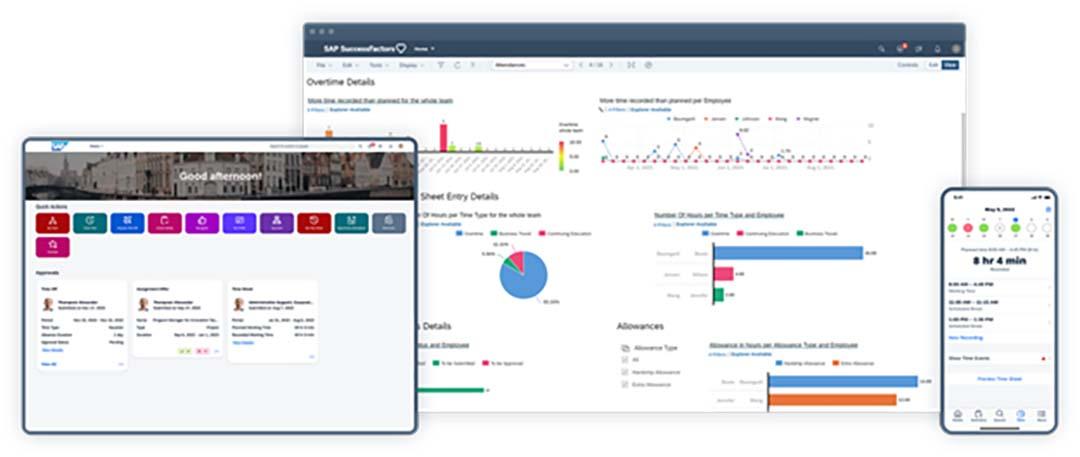This screenshot has height=457, width=1080.
Task: Click the fullscreen expand icon in report toolbar
Action: 632,65
